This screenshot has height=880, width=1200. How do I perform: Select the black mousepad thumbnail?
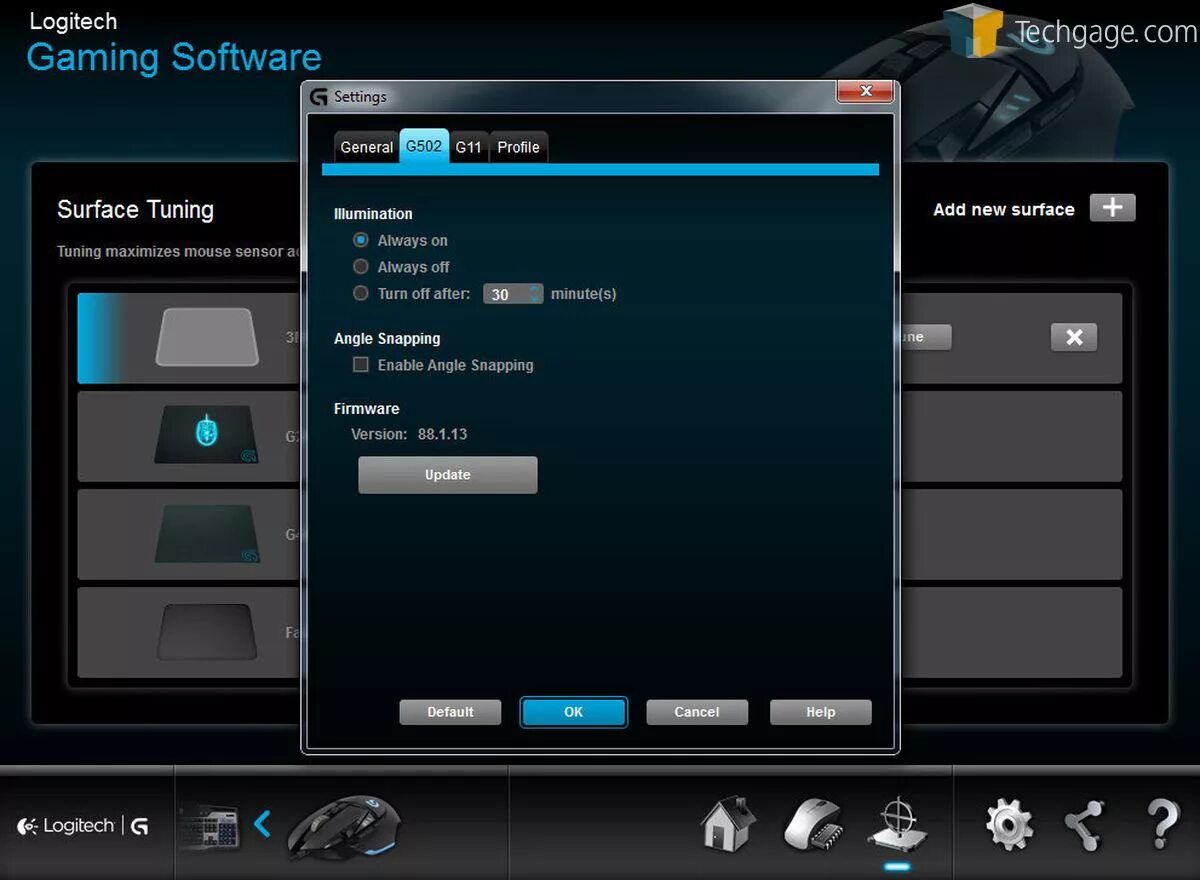coord(207,631)
